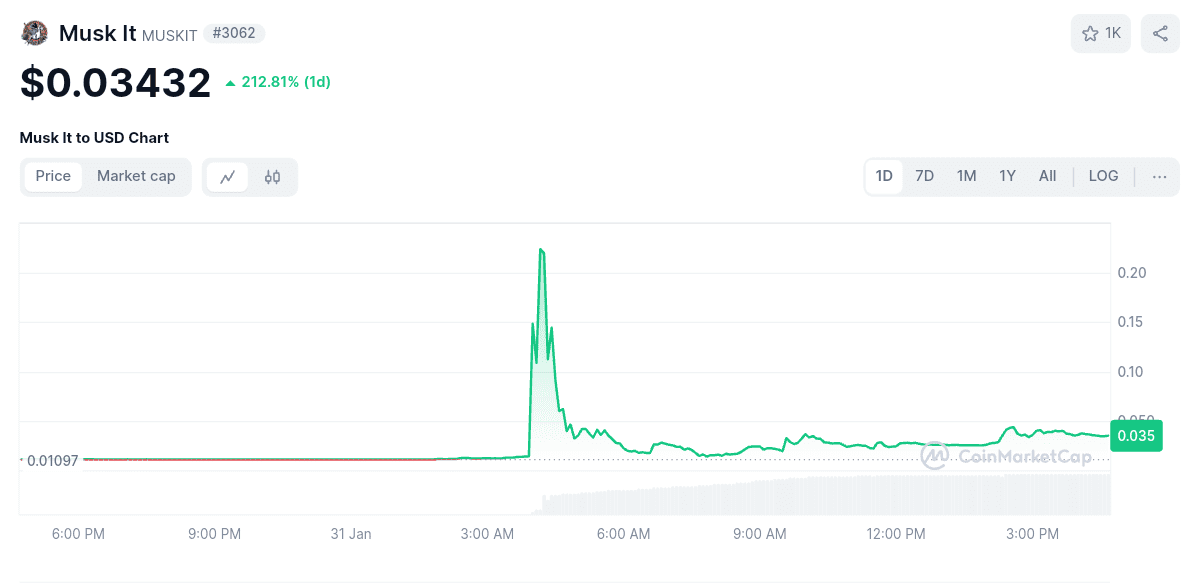Enable LOG scale on the chart
Viewport: 1197px width, 583px height.
[1103, 176]
